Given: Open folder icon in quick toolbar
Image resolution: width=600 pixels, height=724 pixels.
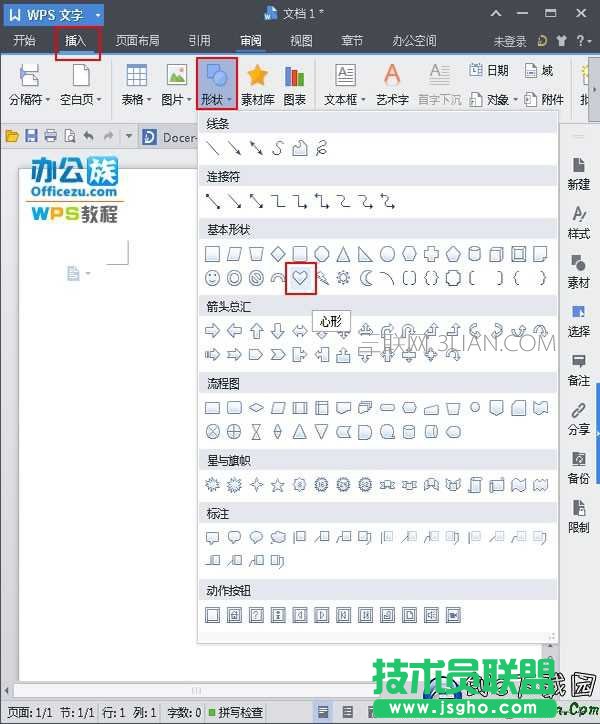Looking at the screenshot, I should tap(12, 136).
